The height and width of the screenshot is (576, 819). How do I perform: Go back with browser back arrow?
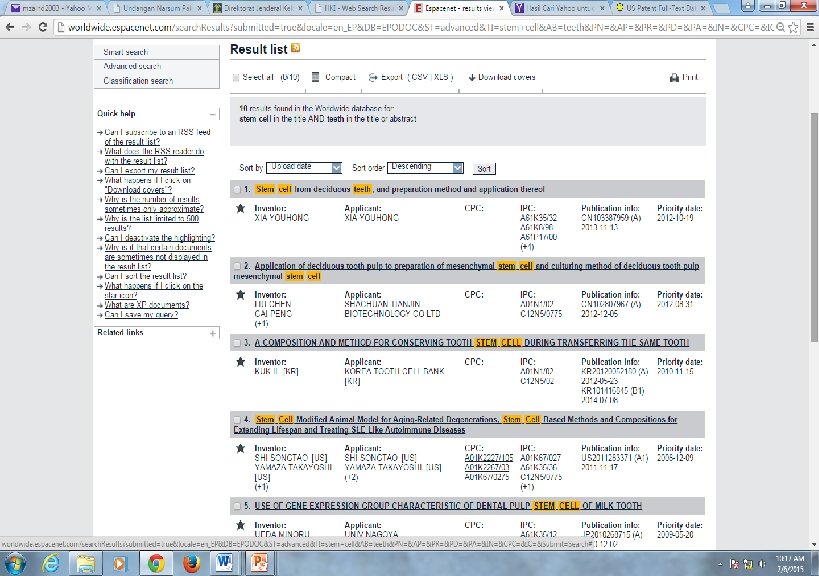pos(10,27)
